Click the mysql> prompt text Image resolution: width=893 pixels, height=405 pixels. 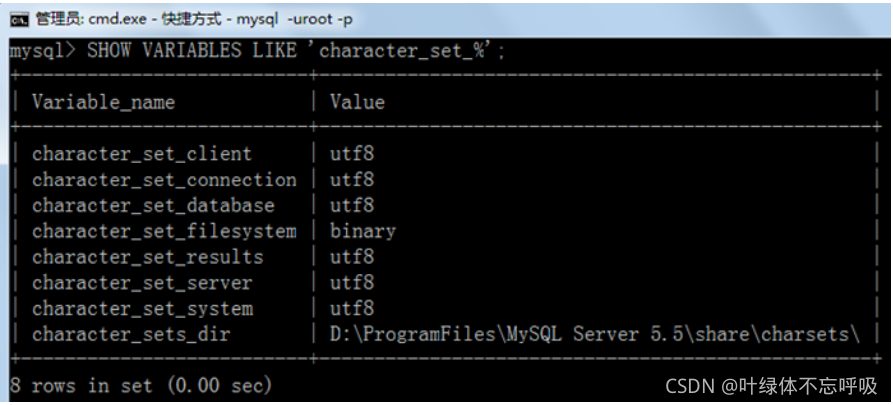point(42,51)
